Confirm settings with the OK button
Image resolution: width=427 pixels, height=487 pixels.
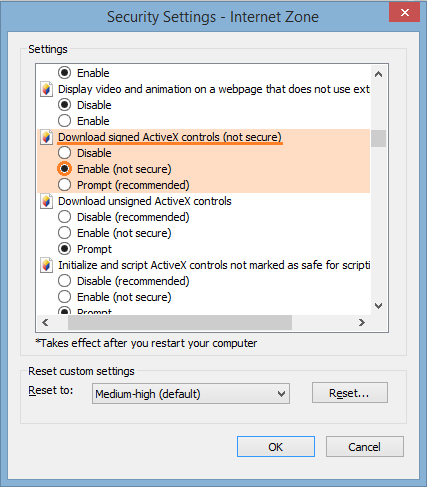(276, 447)
